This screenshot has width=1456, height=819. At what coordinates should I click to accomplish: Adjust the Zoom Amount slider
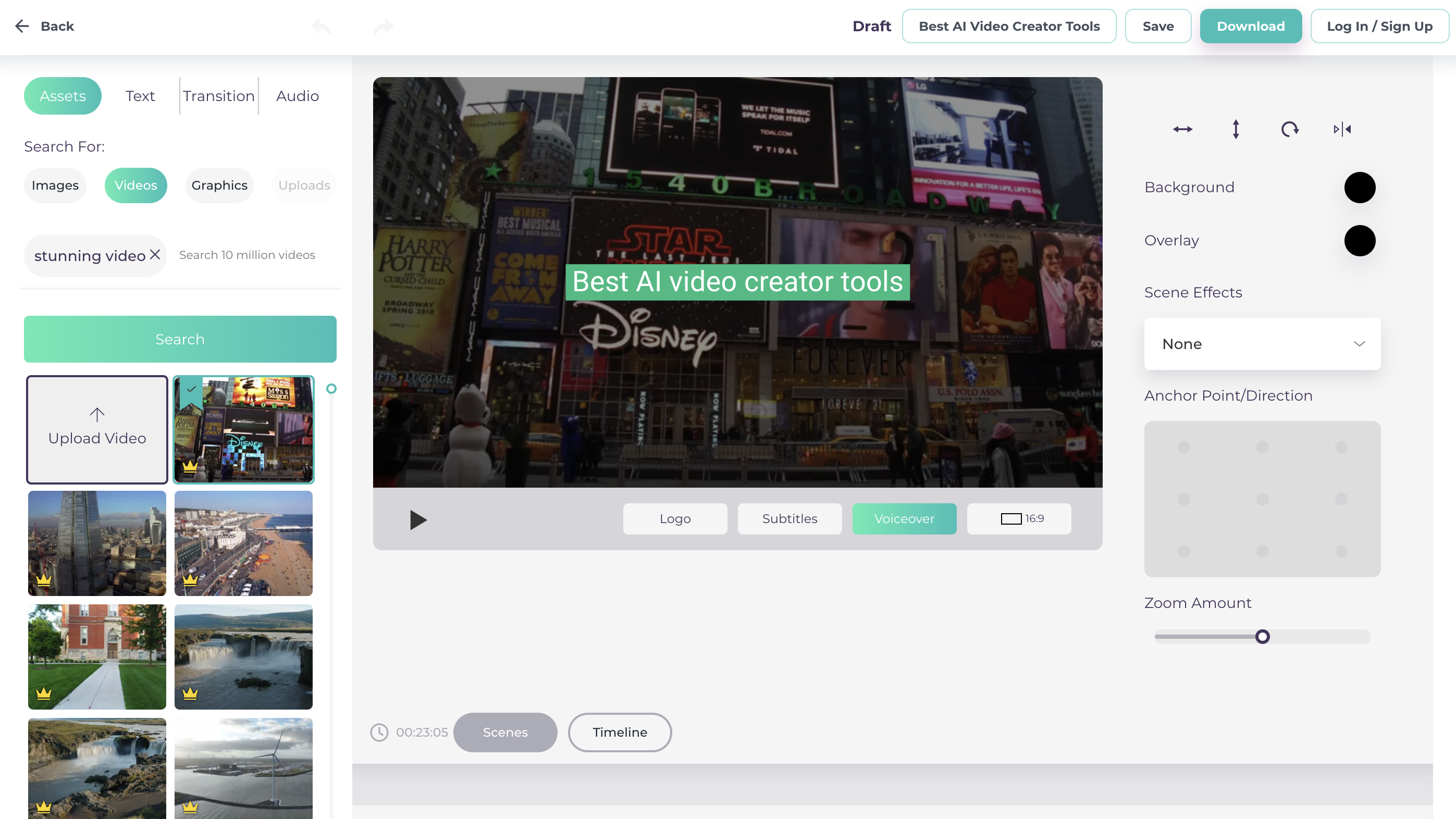click(x=1262, y=636)
